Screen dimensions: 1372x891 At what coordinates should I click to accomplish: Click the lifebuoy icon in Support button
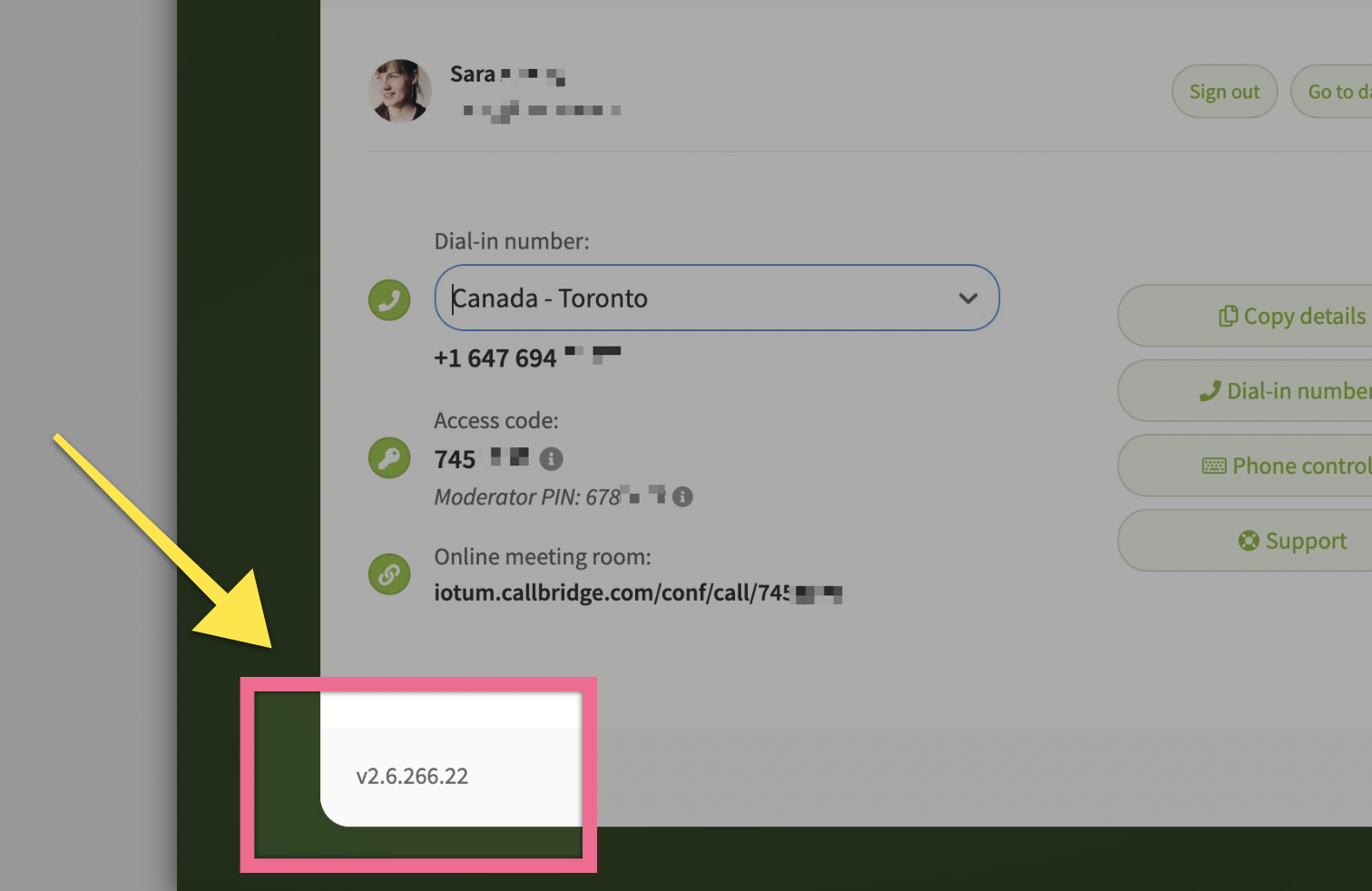[1249, 541]
